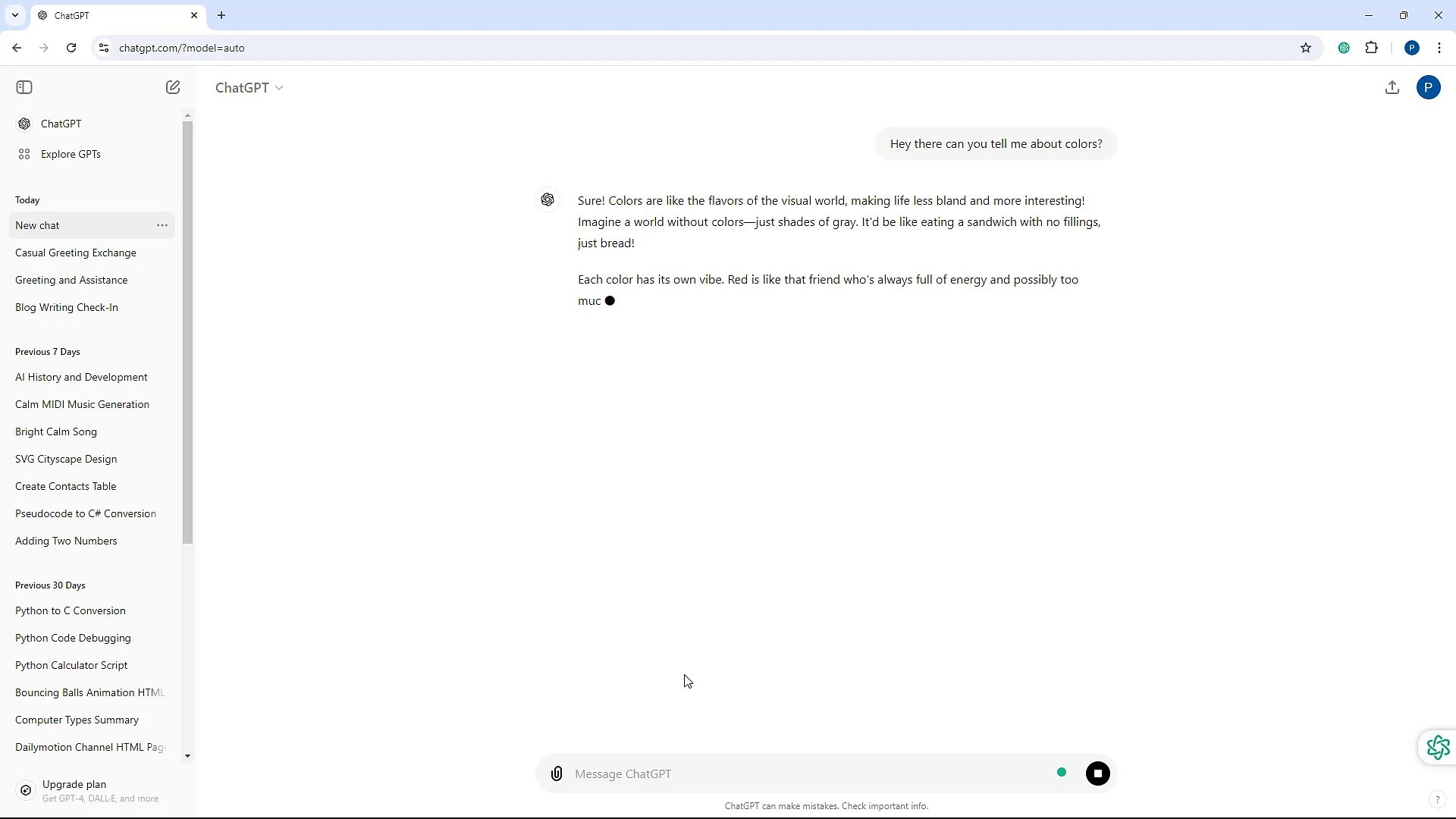This screenshot has height=819, width=1456.
Task: Click Upgrade plan link
Action: [74, 785]
